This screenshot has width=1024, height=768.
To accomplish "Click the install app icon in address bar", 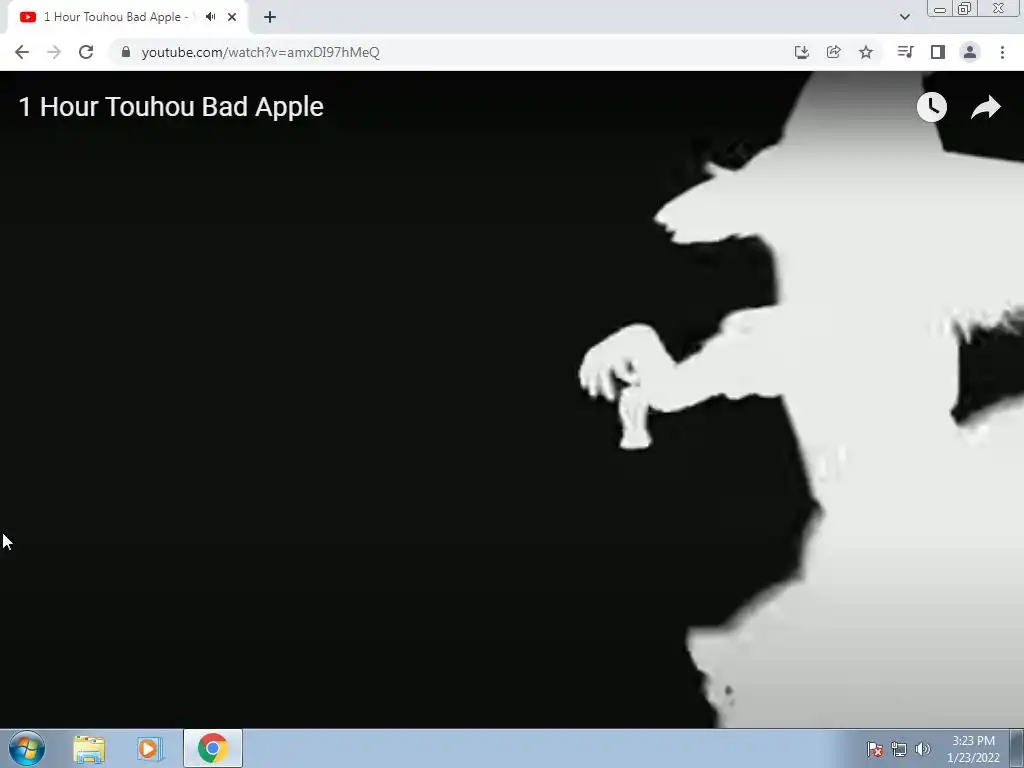I will [x=802, y=52].
